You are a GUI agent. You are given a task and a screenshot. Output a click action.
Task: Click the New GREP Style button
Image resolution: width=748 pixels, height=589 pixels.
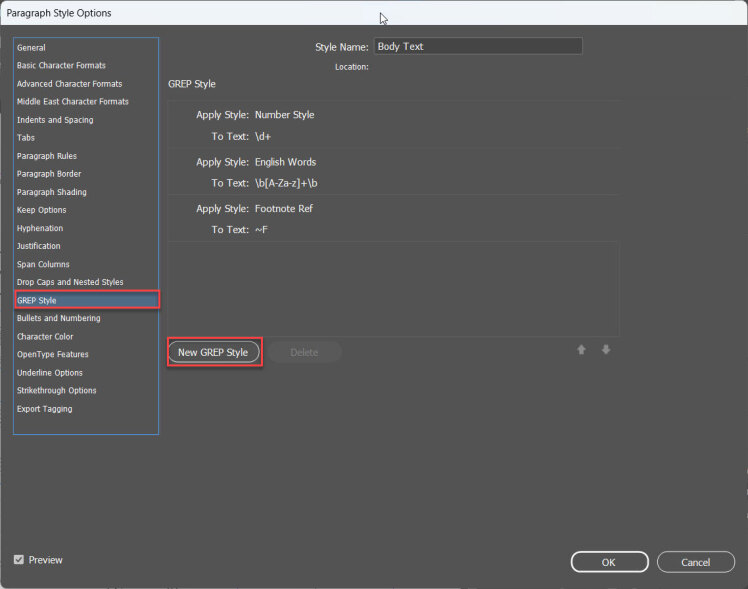pyautogui.click(x=213, y=352)
